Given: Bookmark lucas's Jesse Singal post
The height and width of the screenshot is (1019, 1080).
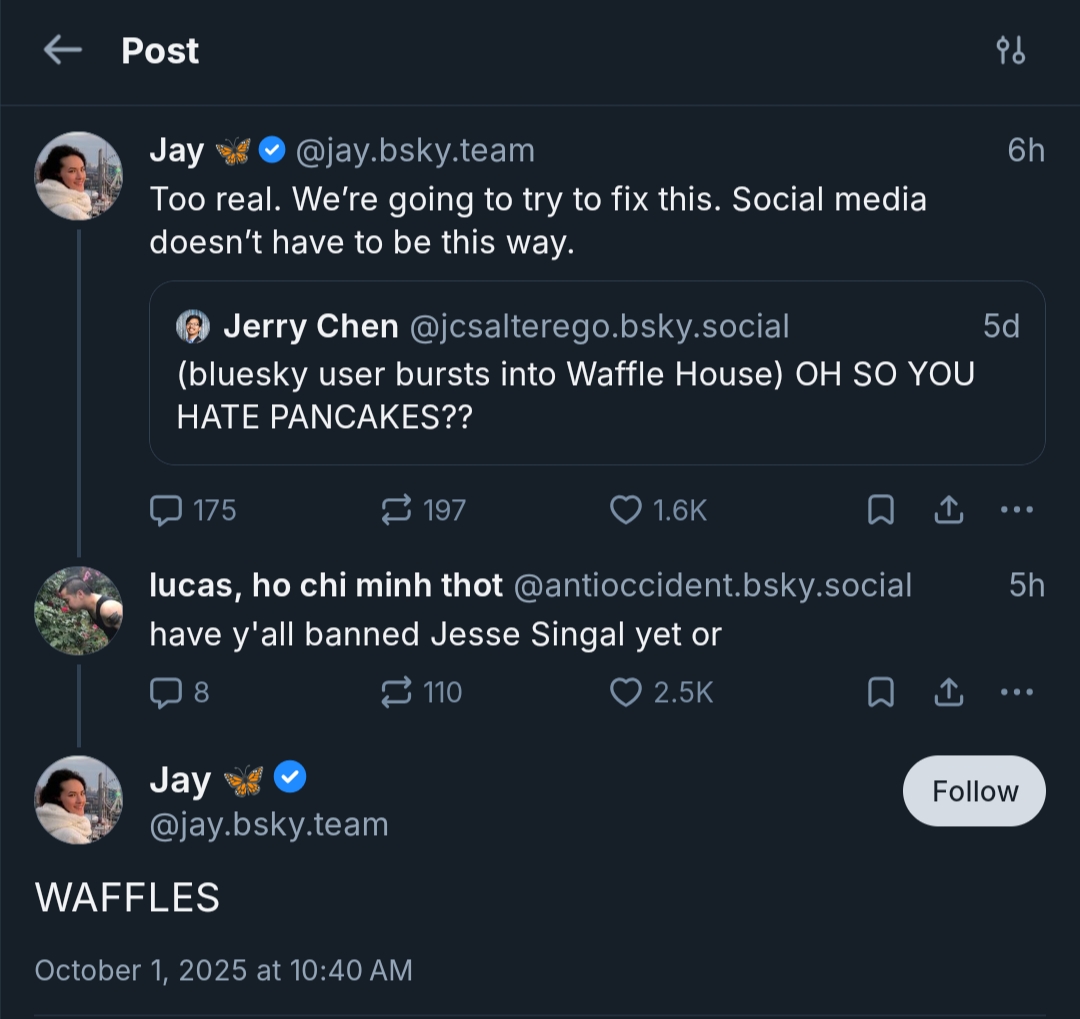Looking at the screenshot, I should click(x=880, y=692).
